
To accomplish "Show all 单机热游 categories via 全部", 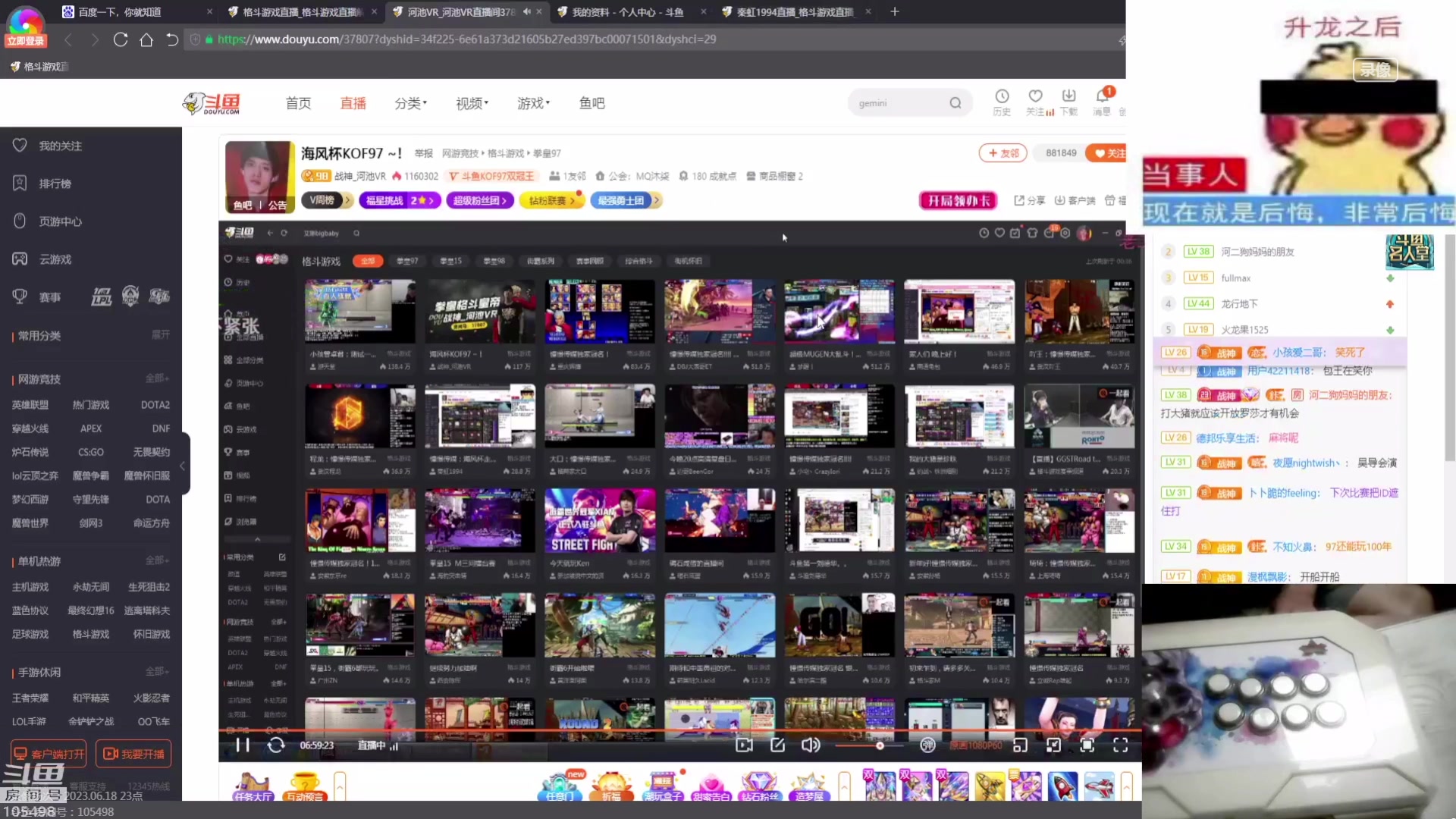I will [157, 560].
